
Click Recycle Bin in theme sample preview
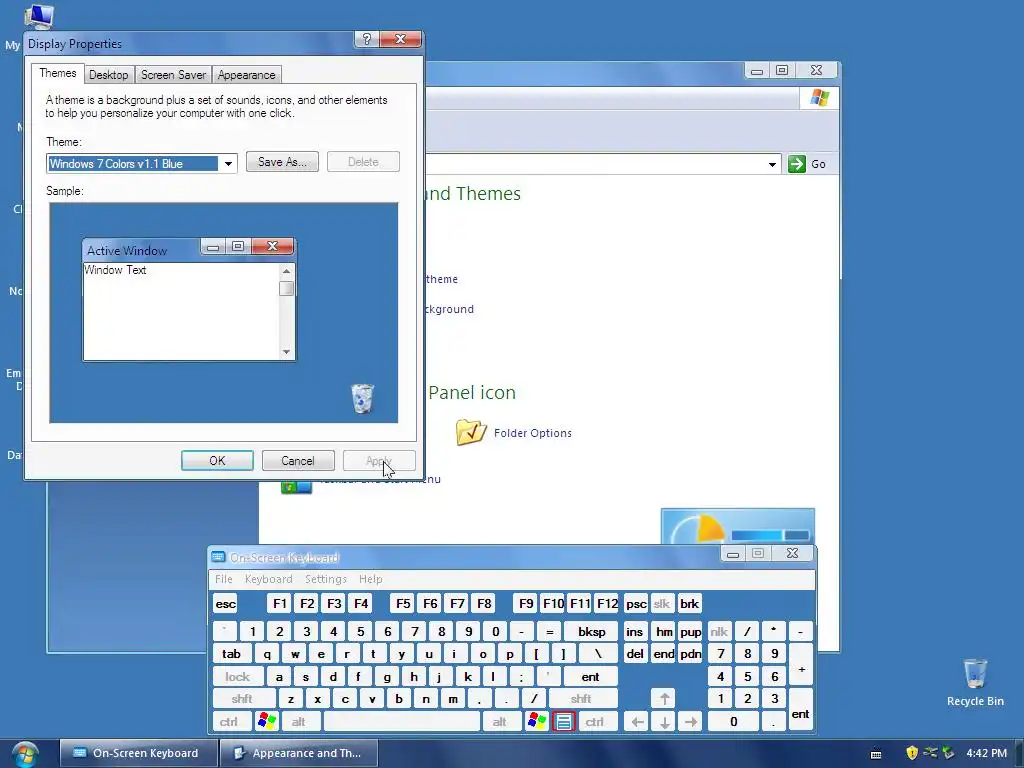pyautogui.click(x=362, y=398)
